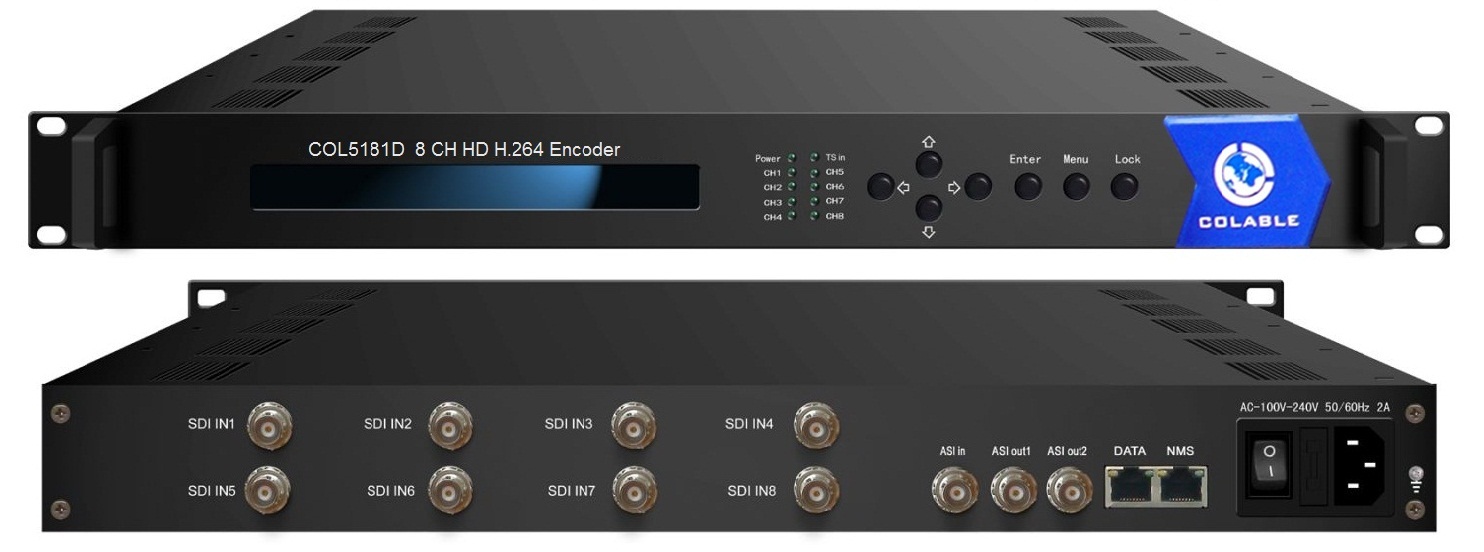
Task: Click the DATA Ethernet port
Action: 1129,486
